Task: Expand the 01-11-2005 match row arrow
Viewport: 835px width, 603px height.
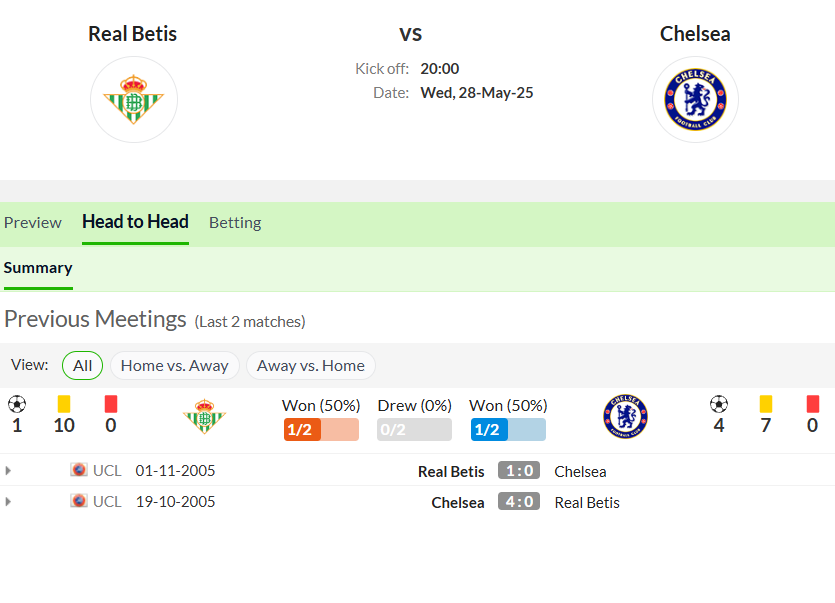Action: click(x=8, y=471)
